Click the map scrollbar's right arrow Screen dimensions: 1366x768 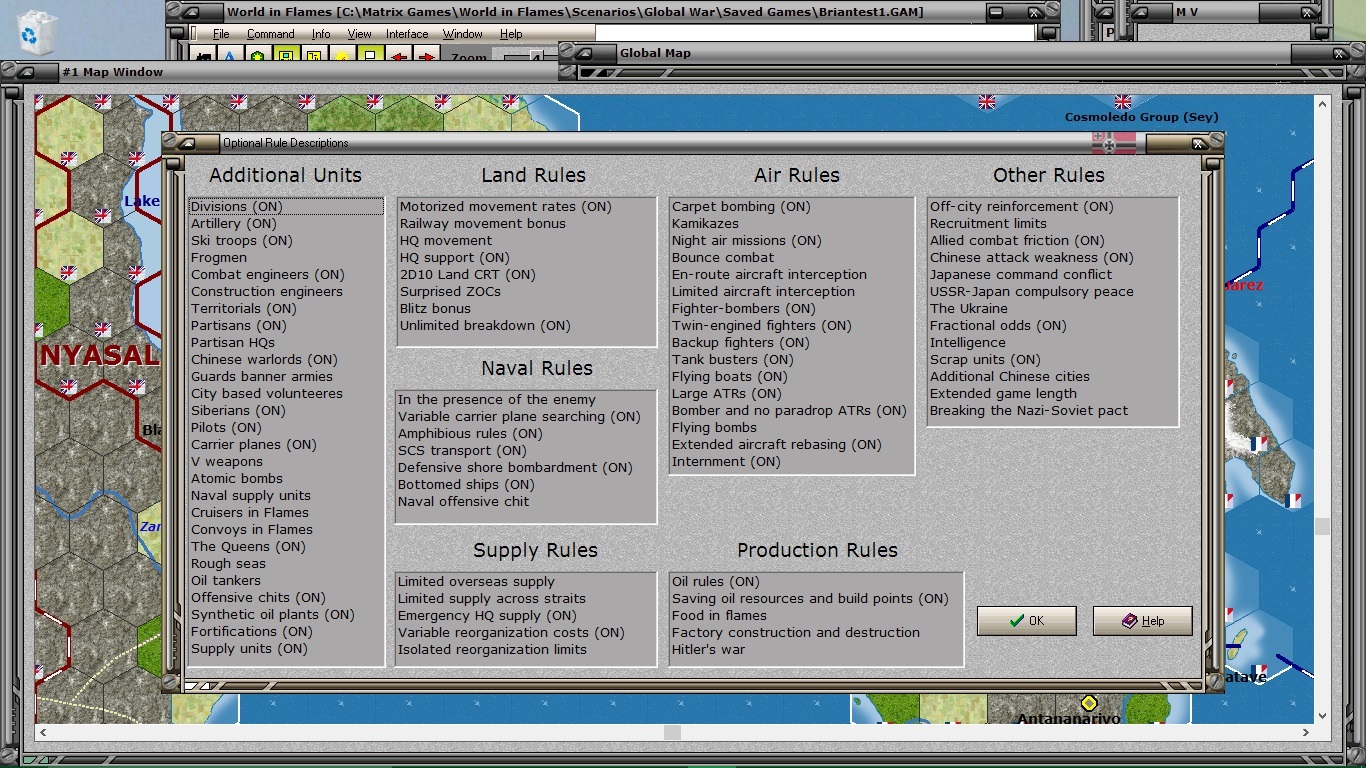[x=1305, y=733]
